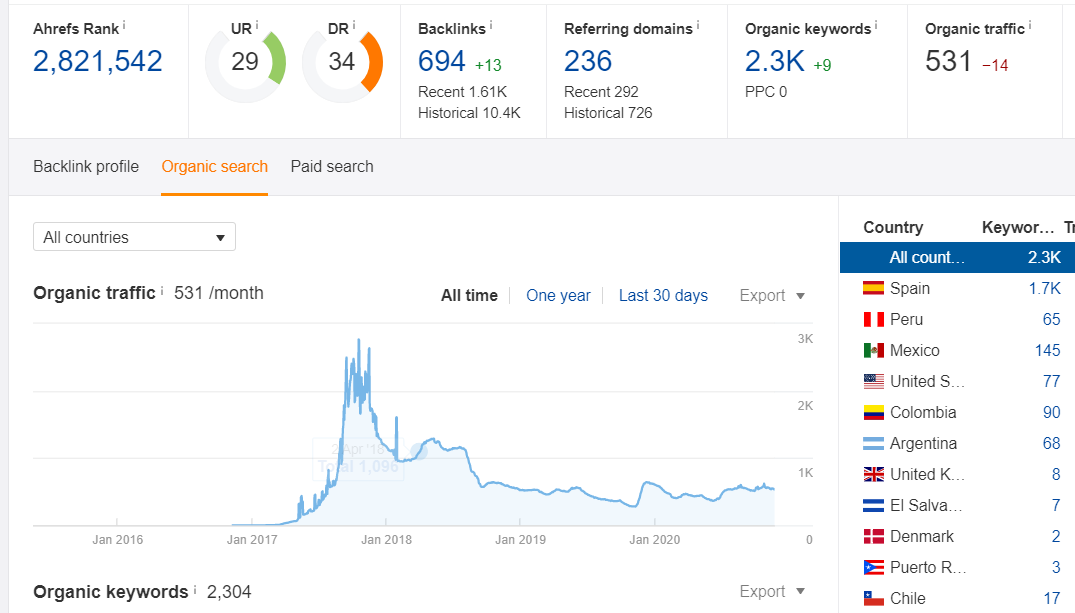This screenshot has width=1075, height=613.
Task: Open the Ahrefs Rank value 2,821,542
Action: pos(97,61)
